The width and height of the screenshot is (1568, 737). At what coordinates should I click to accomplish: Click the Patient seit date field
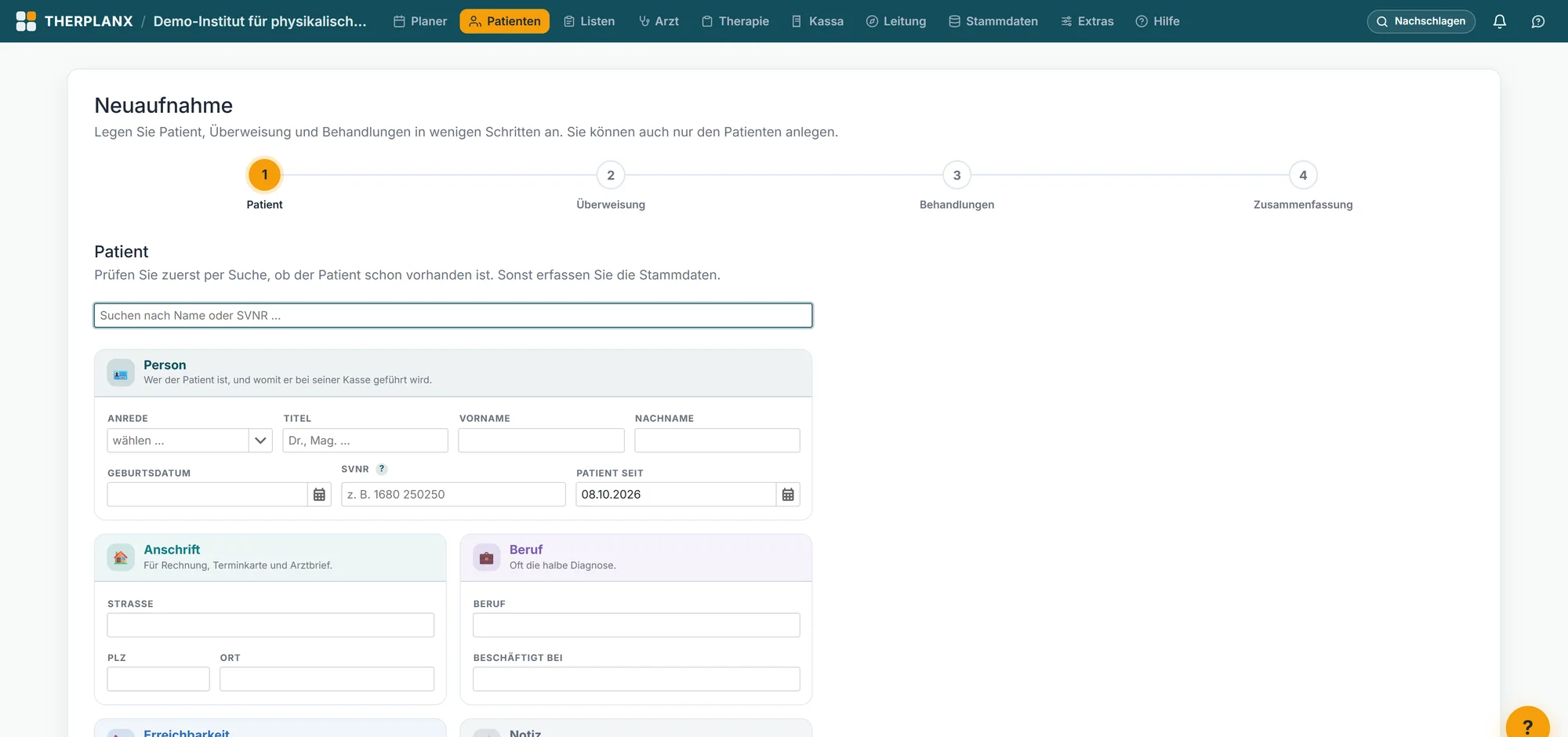(677, 495)
